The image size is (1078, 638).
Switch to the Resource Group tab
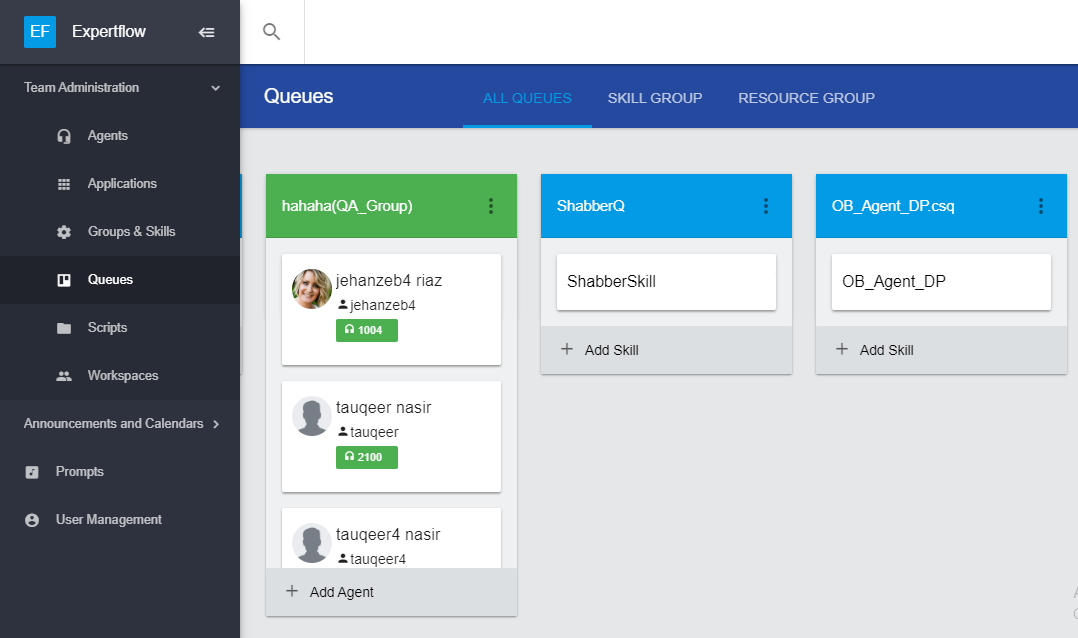click(806, 98)
